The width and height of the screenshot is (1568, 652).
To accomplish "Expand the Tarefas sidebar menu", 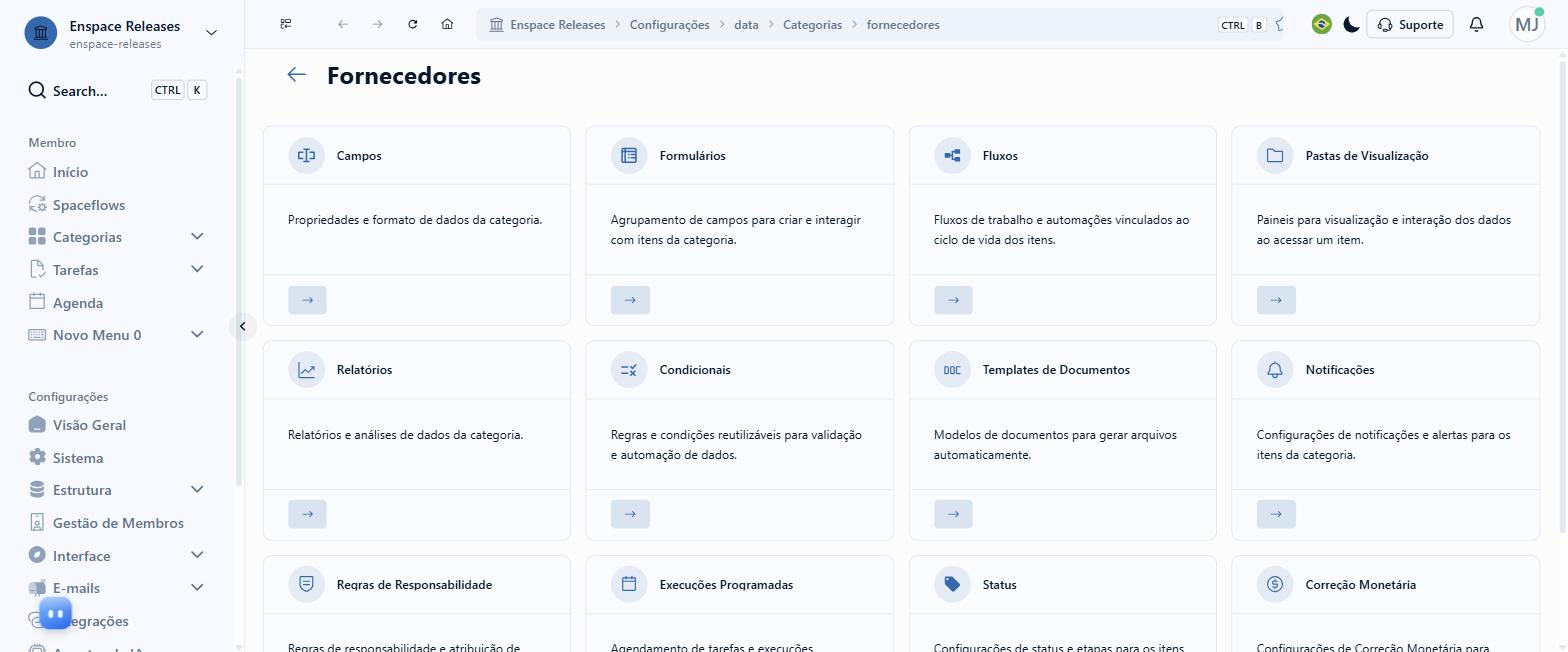I will click(197, 269).
